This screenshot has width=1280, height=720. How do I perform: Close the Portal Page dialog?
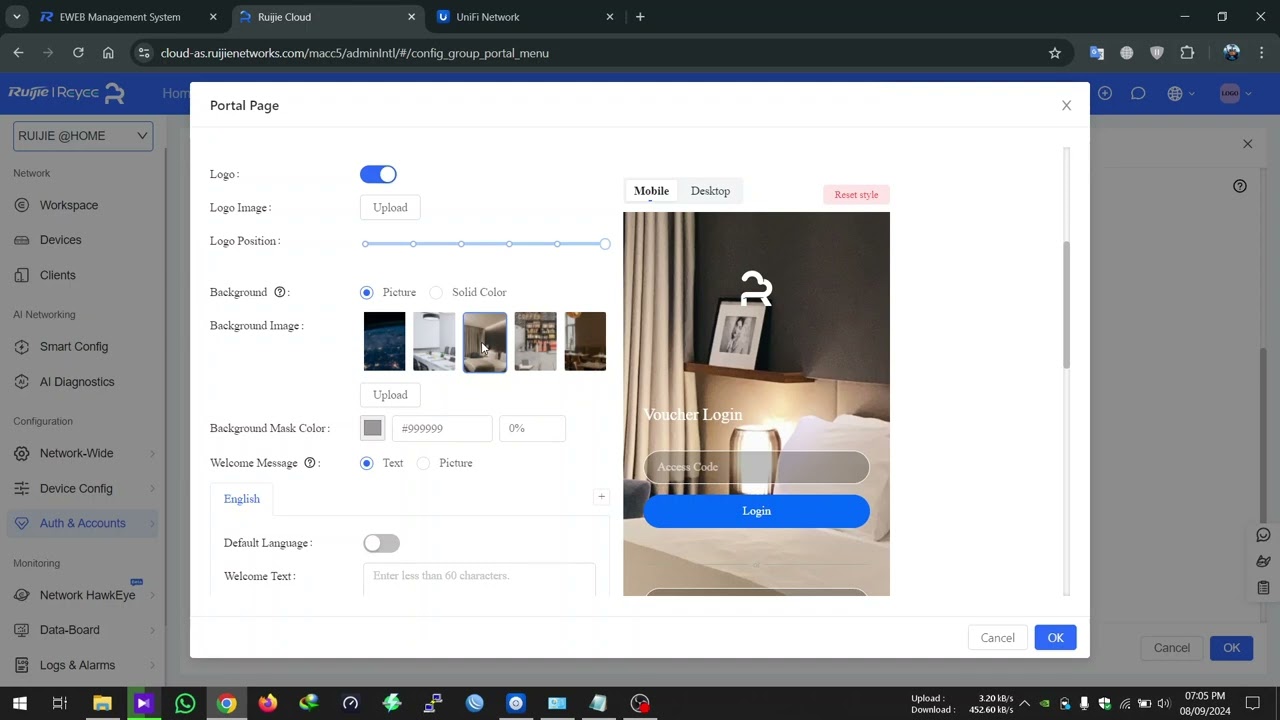coord(1066,105)
